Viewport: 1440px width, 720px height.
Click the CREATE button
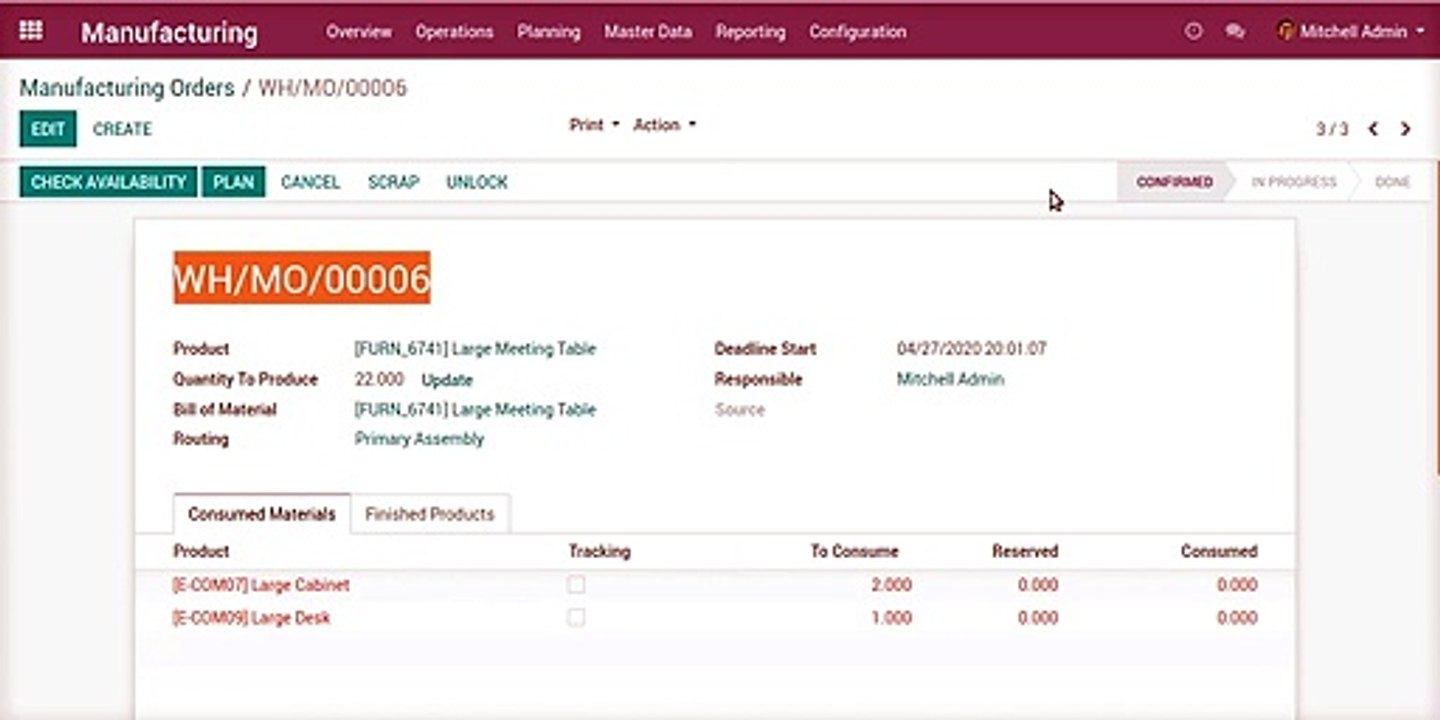click(122, 129)
